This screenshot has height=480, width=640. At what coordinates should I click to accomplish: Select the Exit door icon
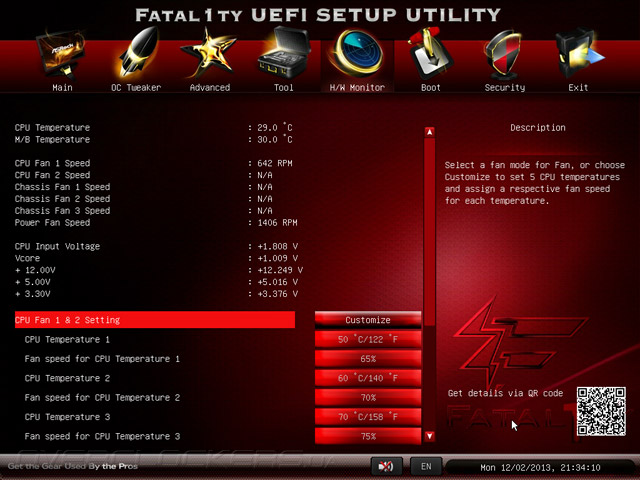[x=579, y=53]
